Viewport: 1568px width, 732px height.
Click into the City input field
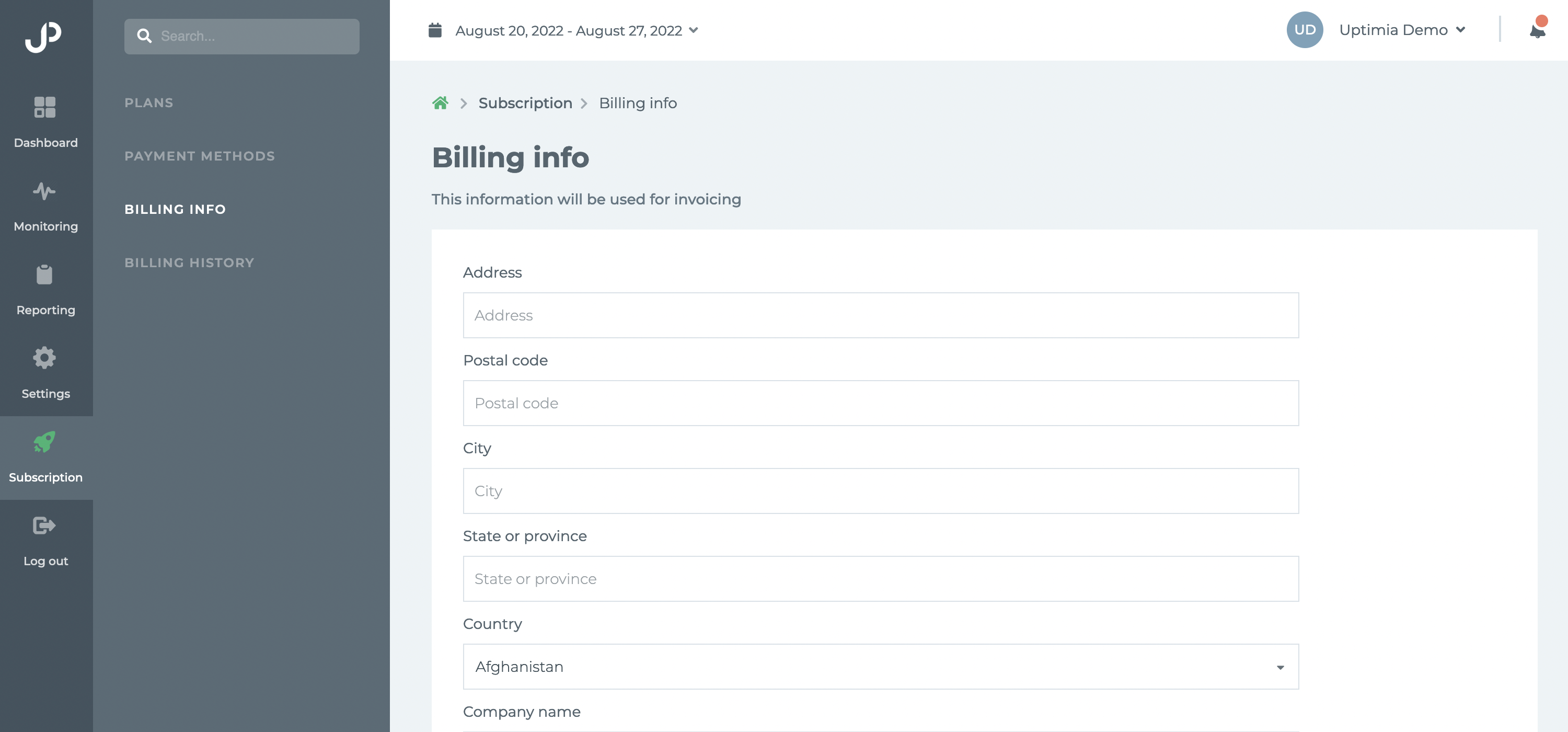click(x=881, y=491)
